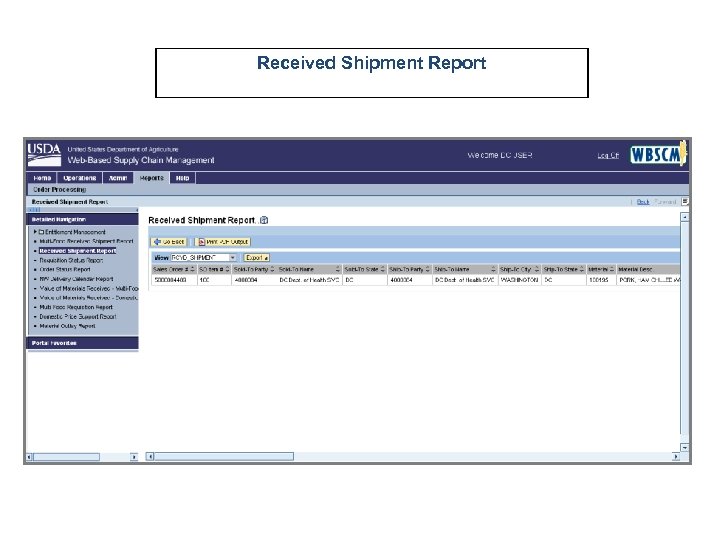Viewport: 720px width, 540px height.
Task: Open the Admin tab
Action: click(118, 178)
